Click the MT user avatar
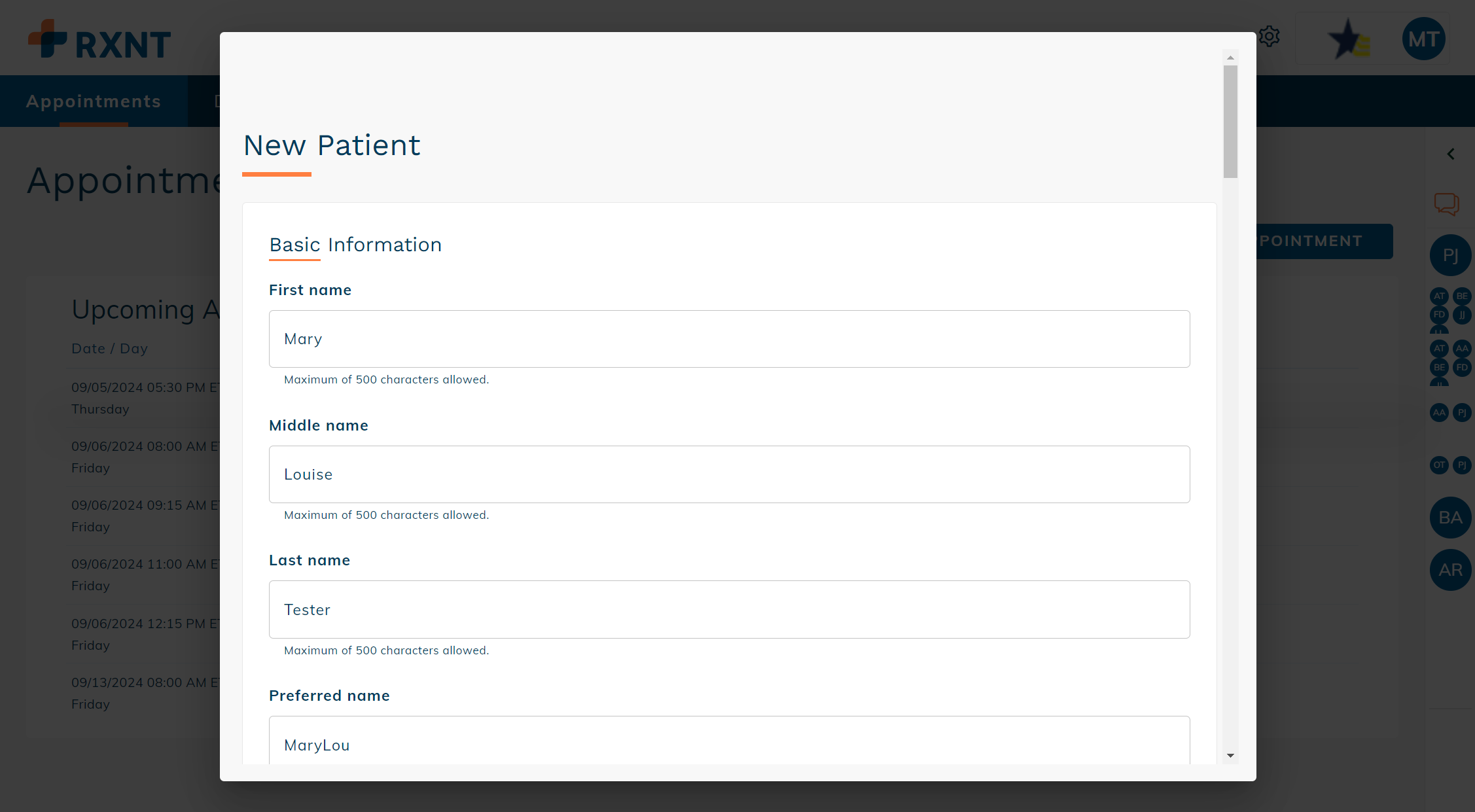Image resolution: width=1475 pixels, height=812 pixels. (x=1424, y=39)
